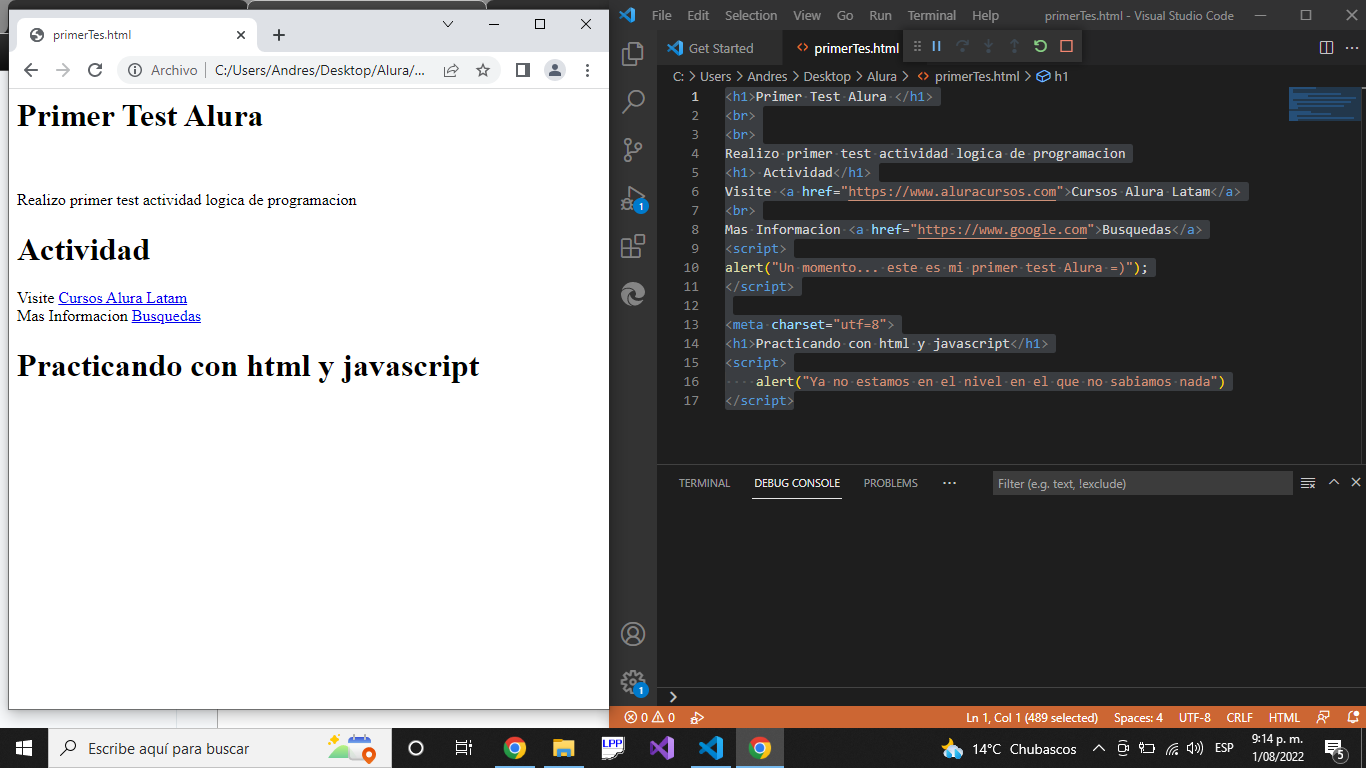Click the debug console prompt chevron
1366x768 pixels.
click(x=673, y=697)
